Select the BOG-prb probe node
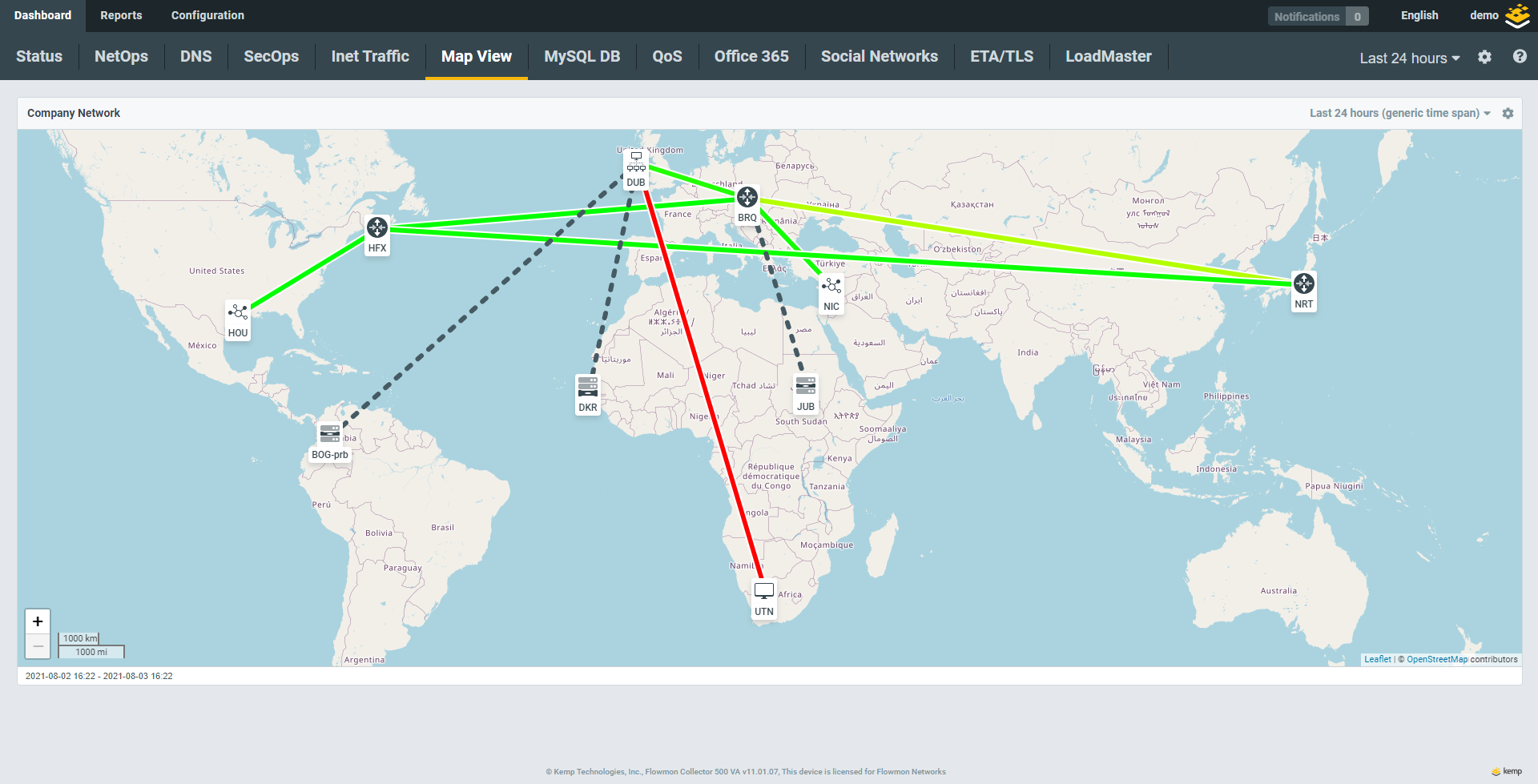The image size is (1538, 784). (x=330, y=434)
